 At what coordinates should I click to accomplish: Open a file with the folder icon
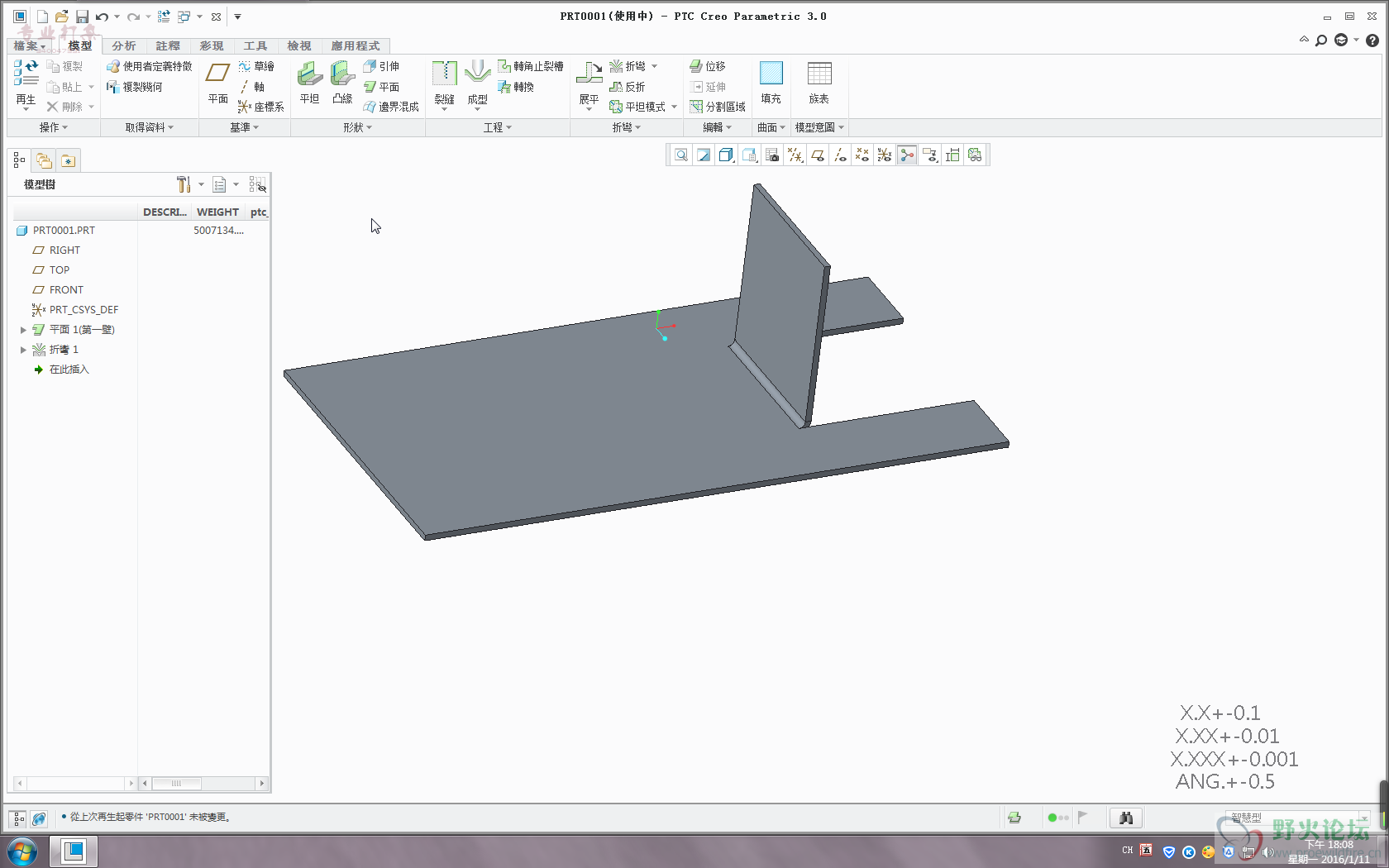point(62,17)
